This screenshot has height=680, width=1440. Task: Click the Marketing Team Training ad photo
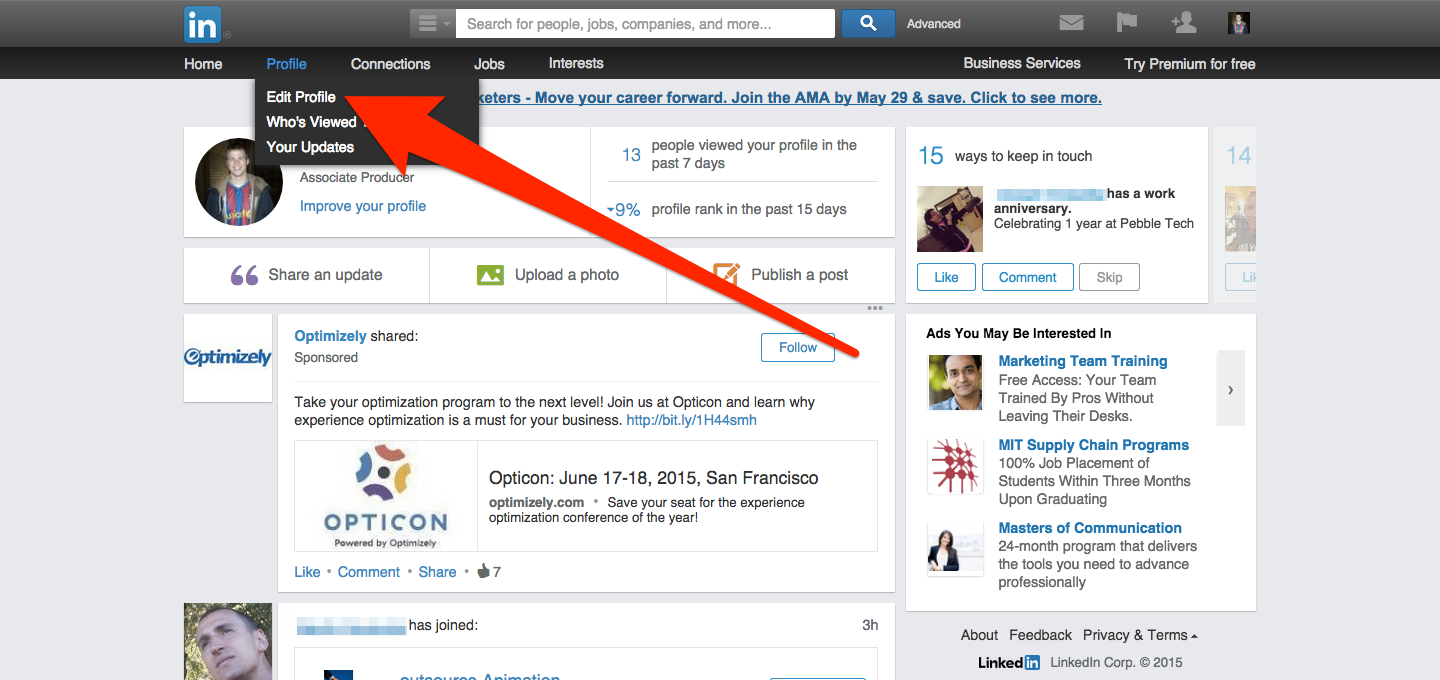[955, 383]
